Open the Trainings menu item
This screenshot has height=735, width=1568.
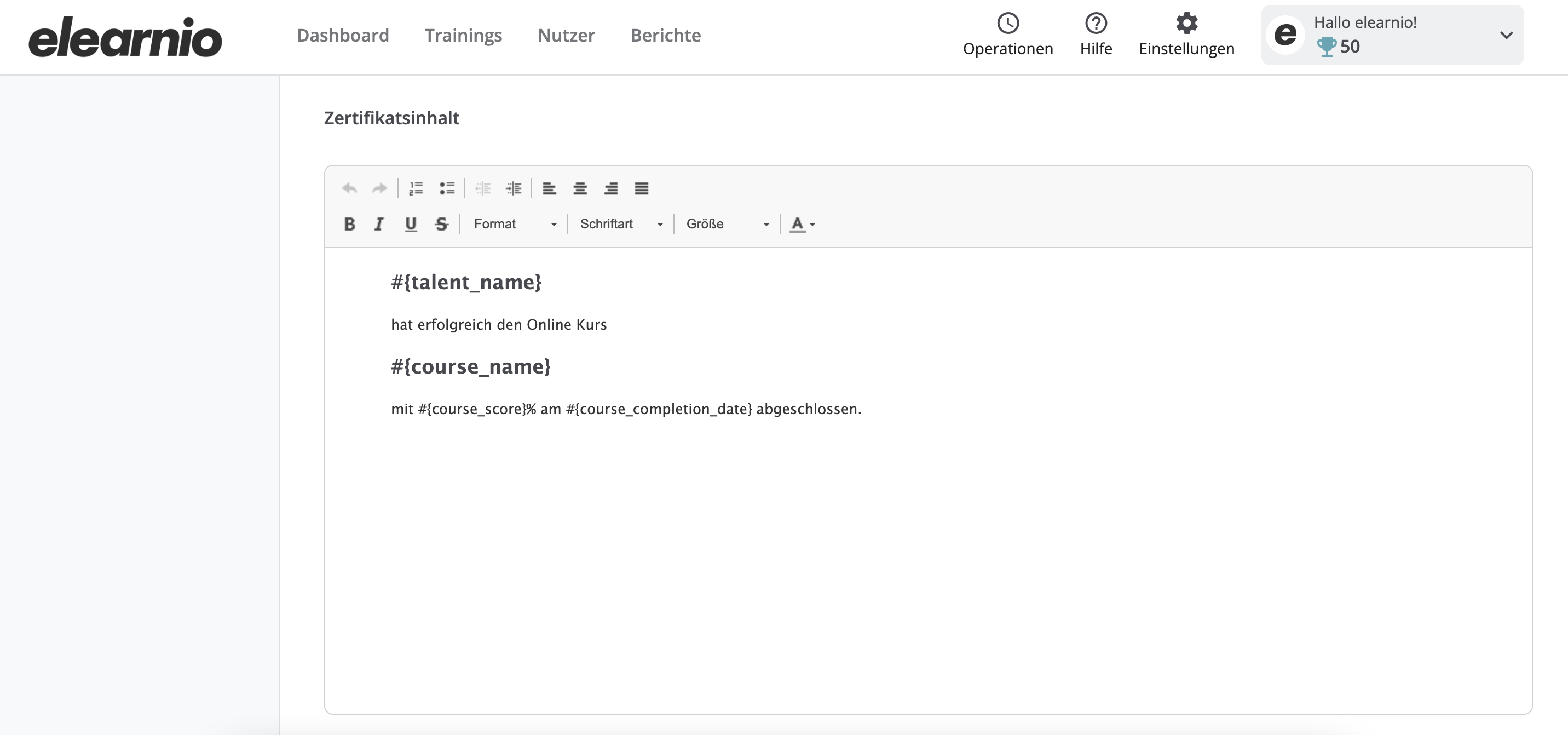pyautogui.click(x=463, y=35)
